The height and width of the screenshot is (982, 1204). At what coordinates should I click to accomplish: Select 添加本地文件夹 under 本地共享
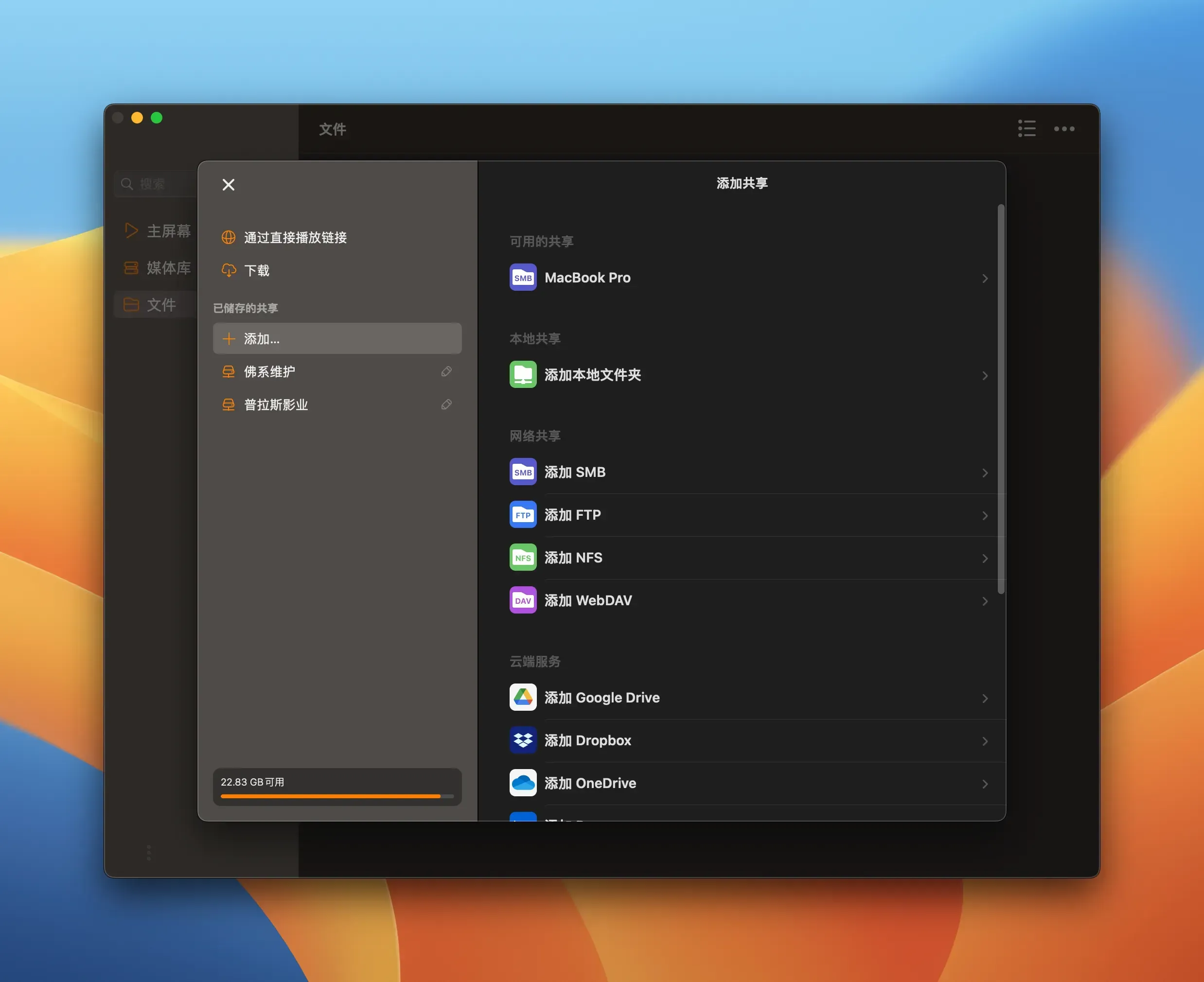click(x=592, y=375)
